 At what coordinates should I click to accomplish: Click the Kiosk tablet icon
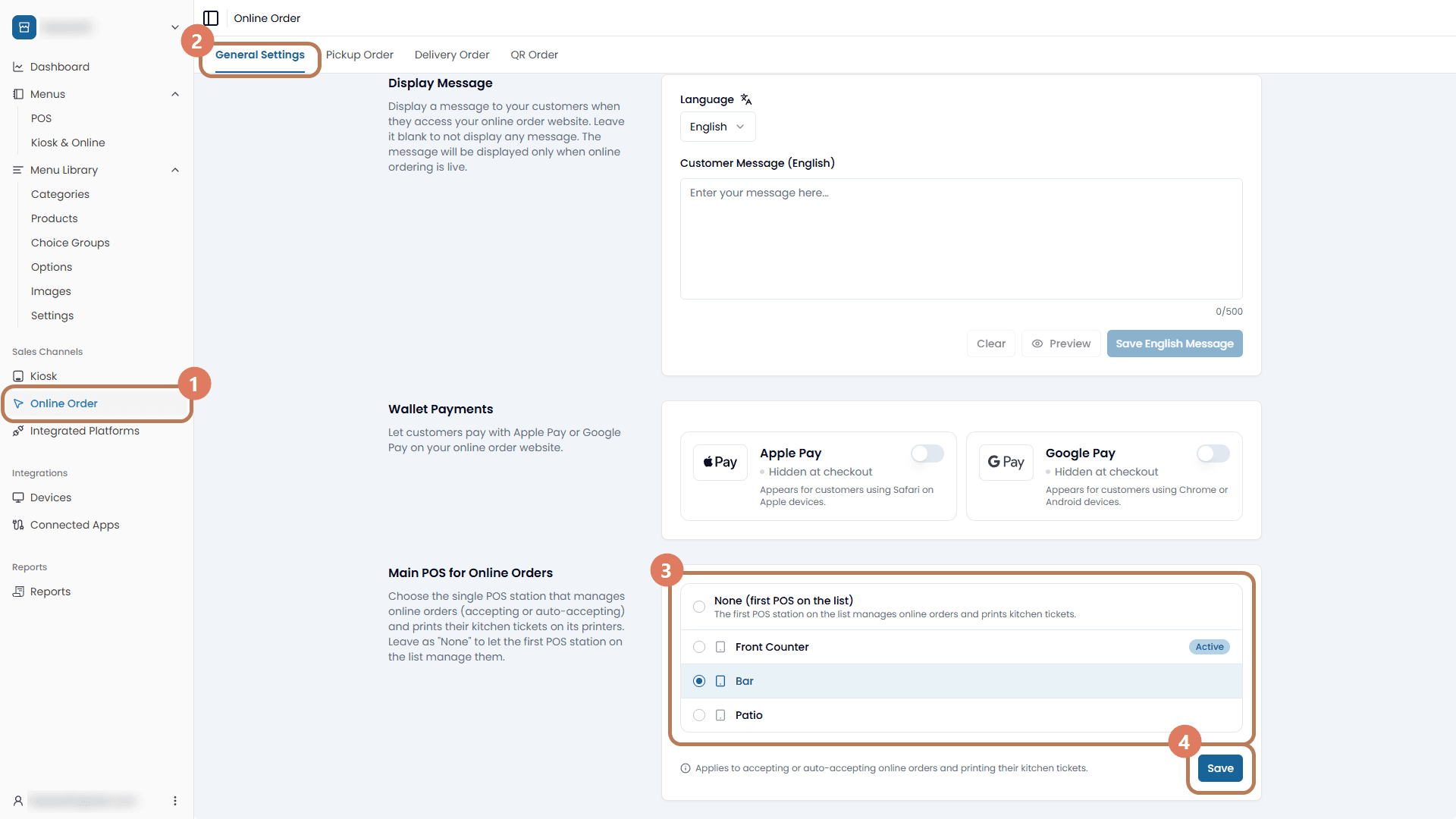[18, 376]
